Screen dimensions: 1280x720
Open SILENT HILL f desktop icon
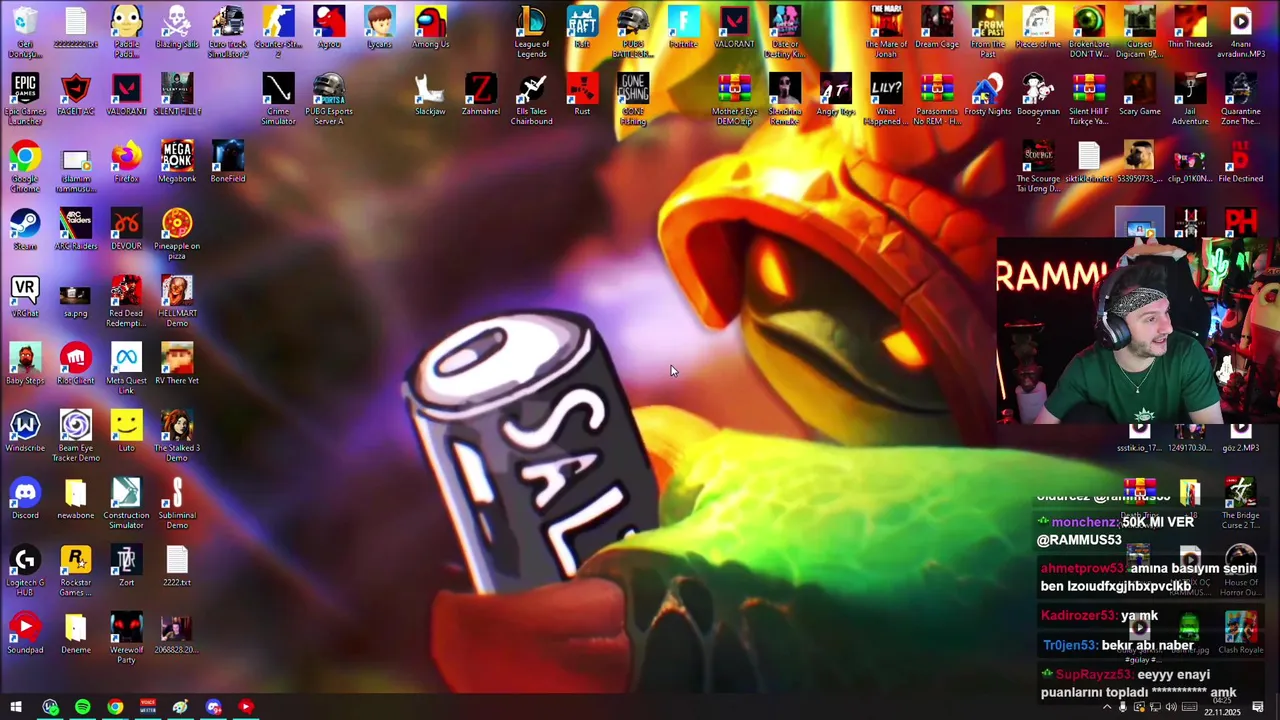point(177,94)
